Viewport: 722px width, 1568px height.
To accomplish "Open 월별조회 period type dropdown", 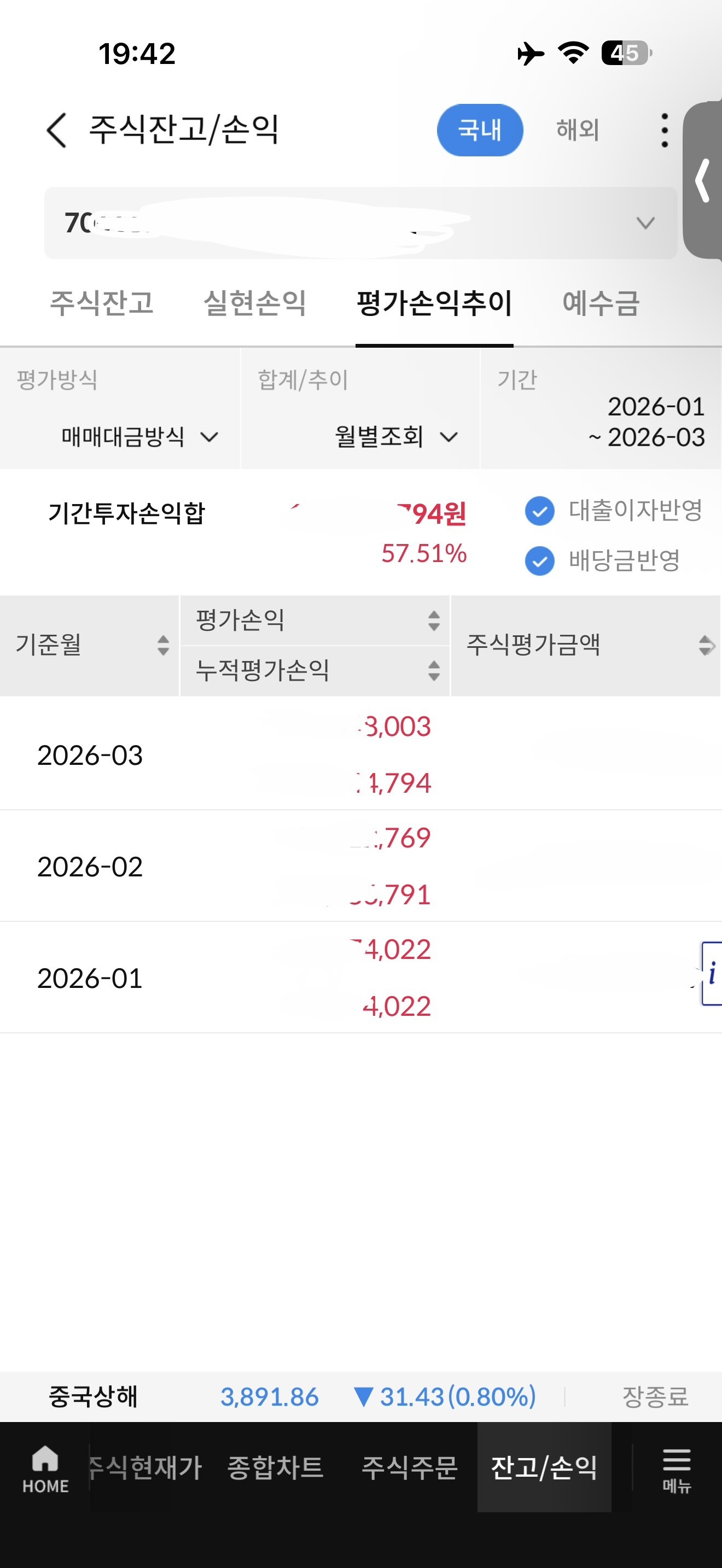I will (395, 436).
